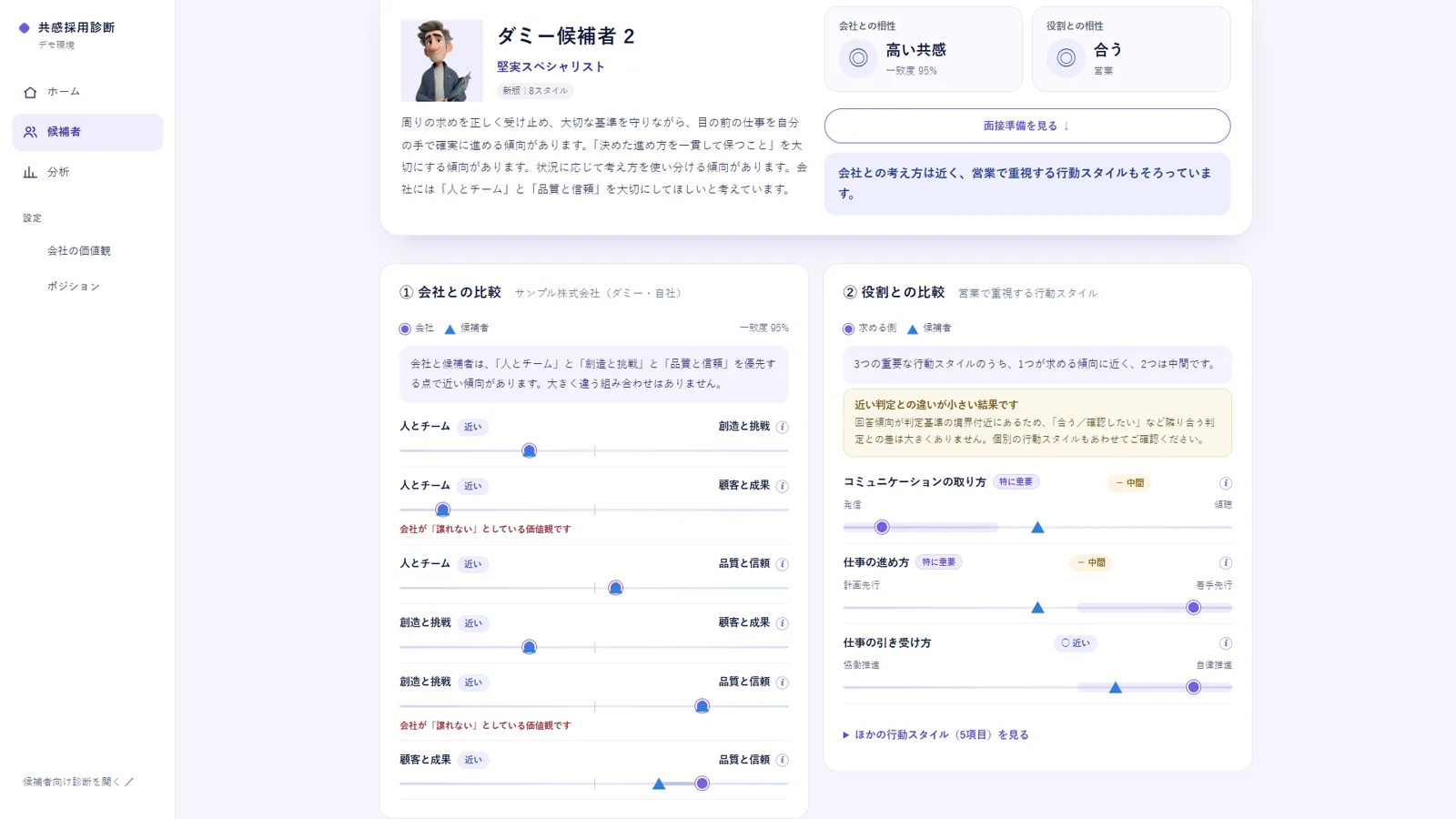This screenshot has height=819, width=1456.
Task: Click the purple 共感採用診断 logo dot
Action: click(x=25, y=28)
